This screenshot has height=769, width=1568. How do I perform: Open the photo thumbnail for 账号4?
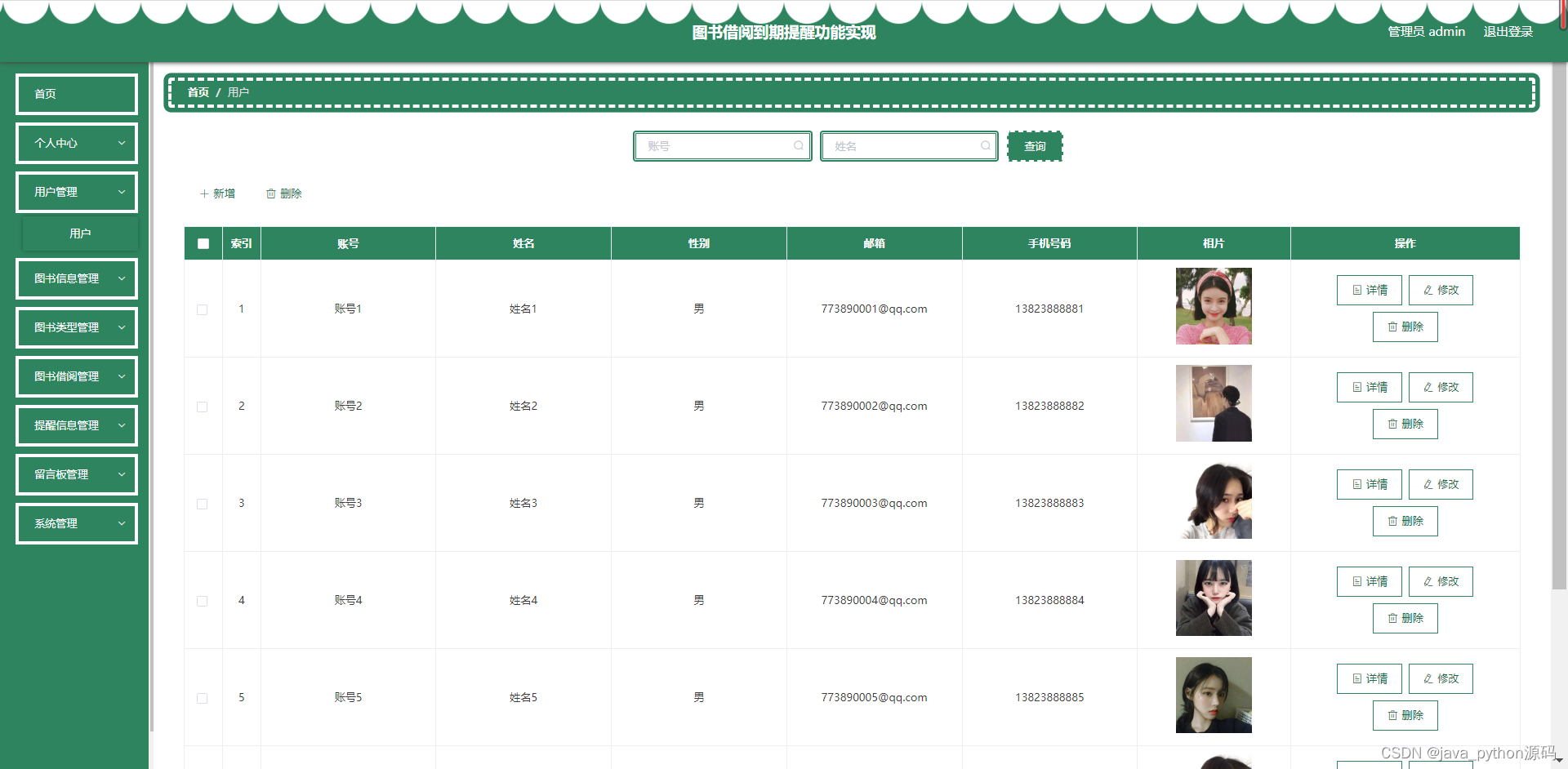click(x=1214, y=598)
